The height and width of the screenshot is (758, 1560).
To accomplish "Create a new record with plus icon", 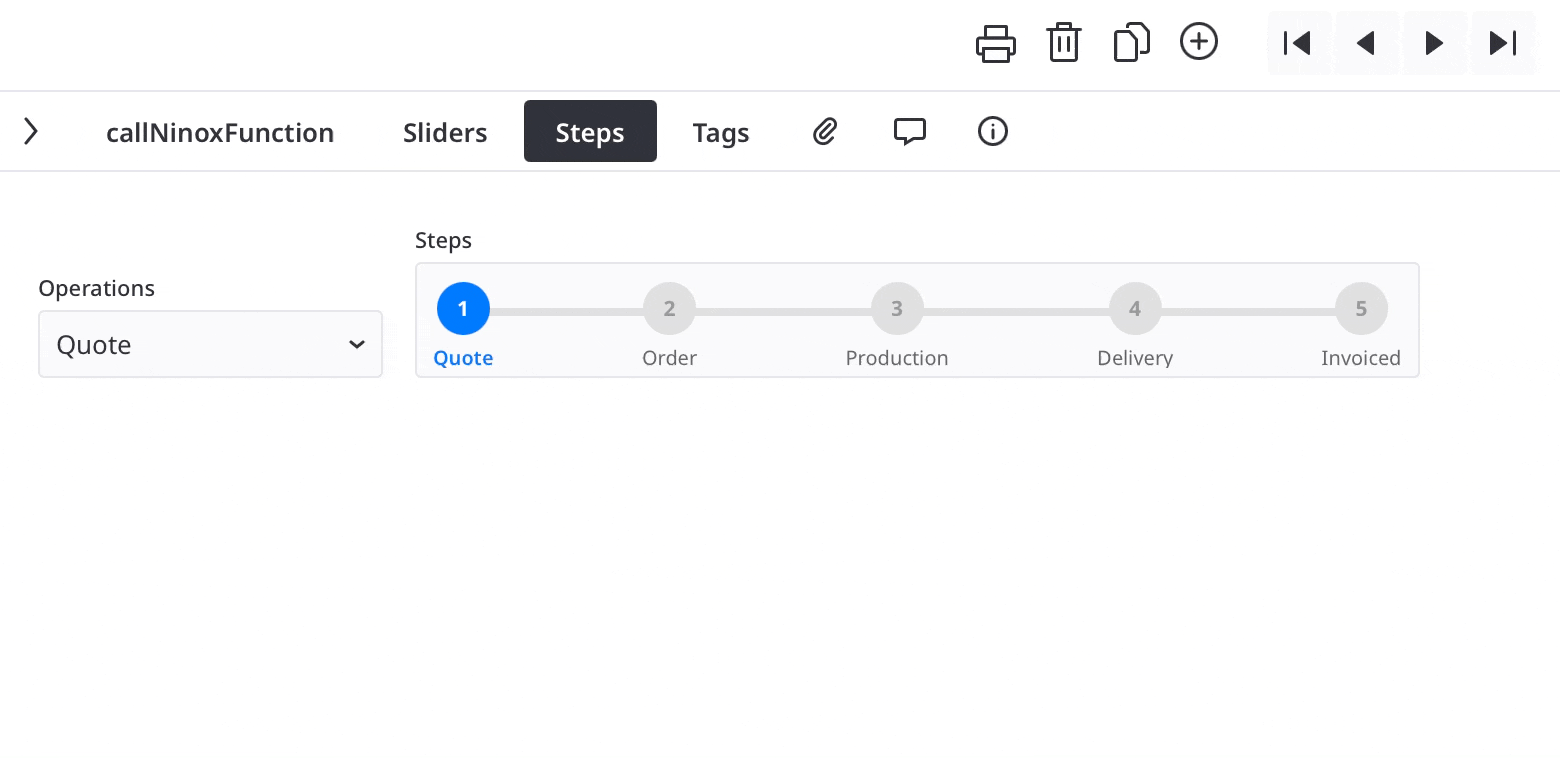I will [1199, 42].
